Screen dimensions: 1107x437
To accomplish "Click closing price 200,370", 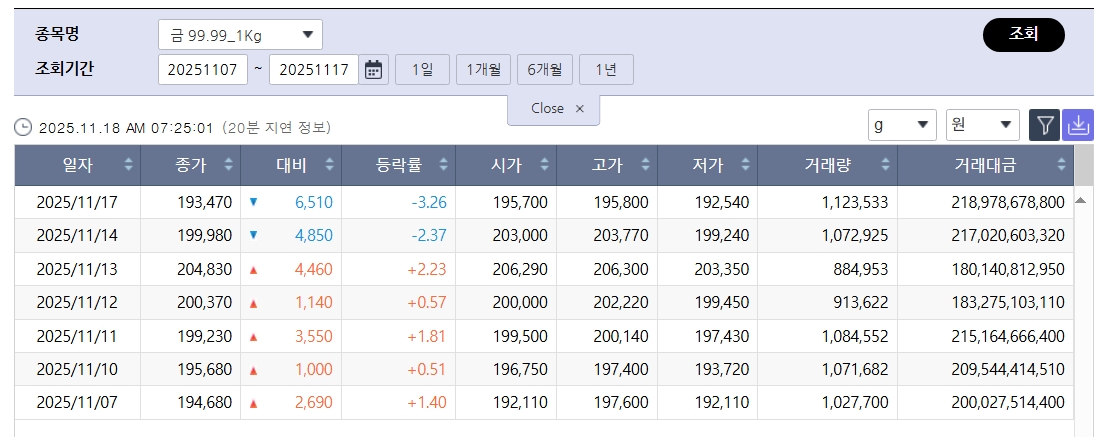I will 203,302.
